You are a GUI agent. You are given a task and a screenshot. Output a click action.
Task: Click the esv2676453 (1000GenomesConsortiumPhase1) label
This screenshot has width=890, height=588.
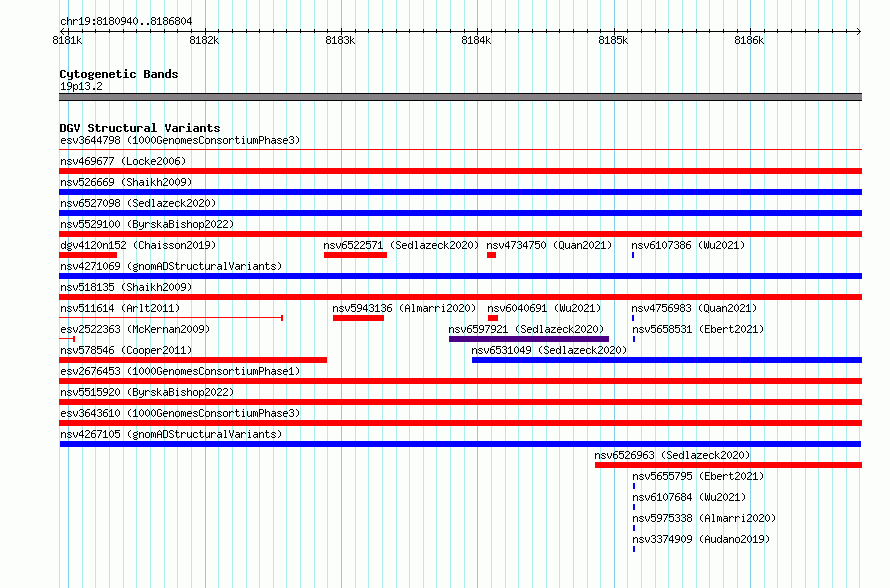[180, 371]
